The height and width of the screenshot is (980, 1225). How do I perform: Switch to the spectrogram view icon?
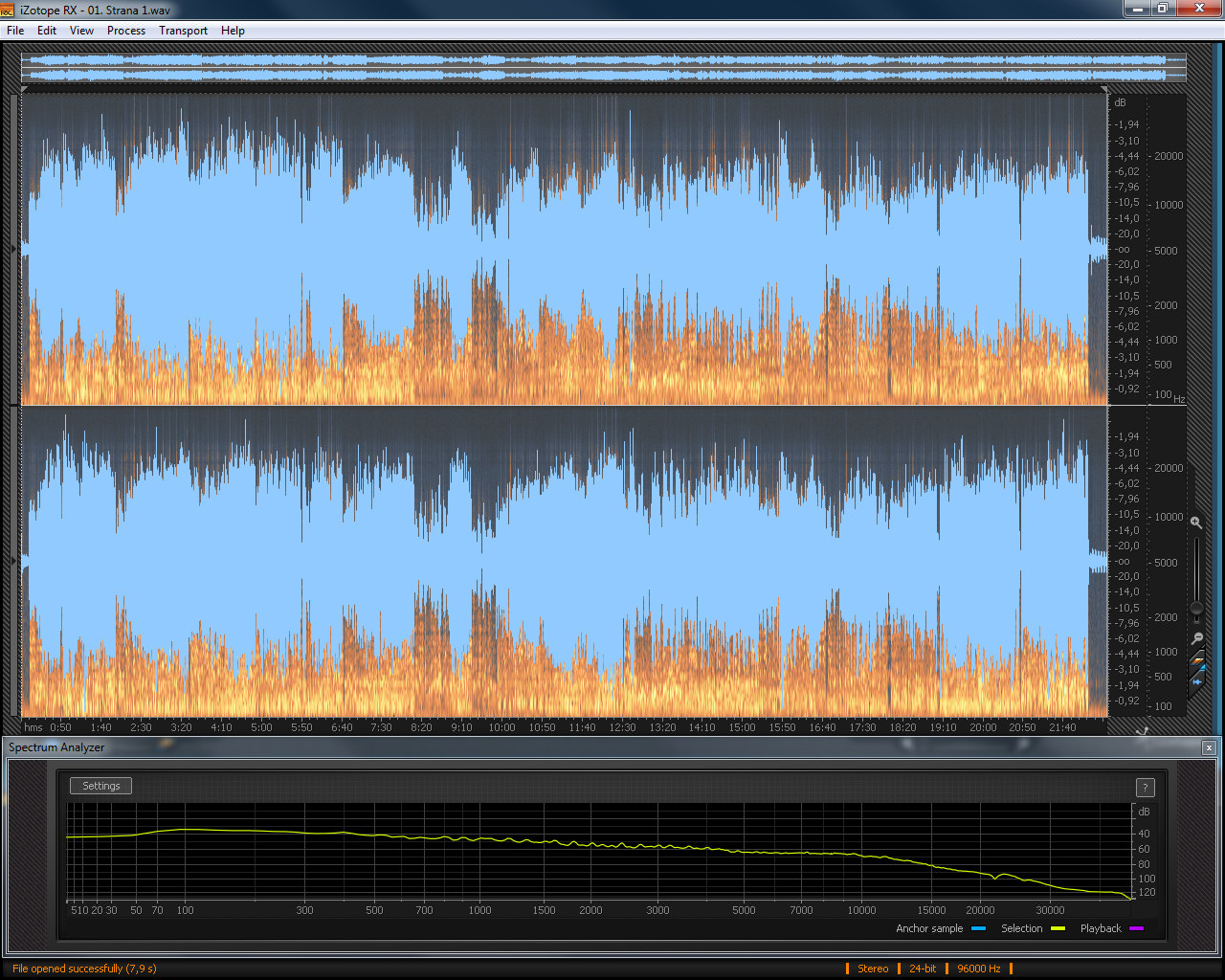point(1196,659)
